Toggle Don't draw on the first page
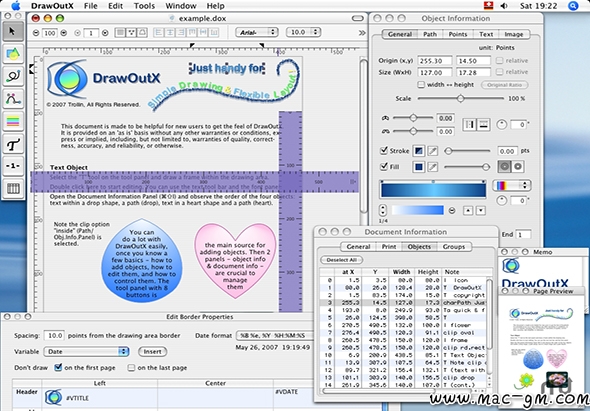This screenshot has width=590, height=411. tap(58, 367)
